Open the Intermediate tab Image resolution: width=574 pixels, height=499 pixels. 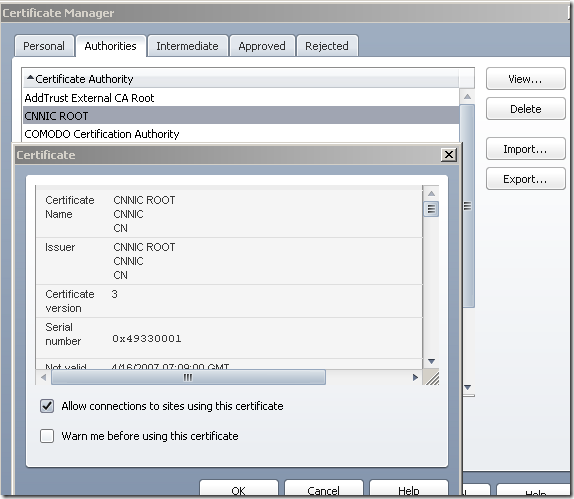pyautogui.click(x=187, y=46)
